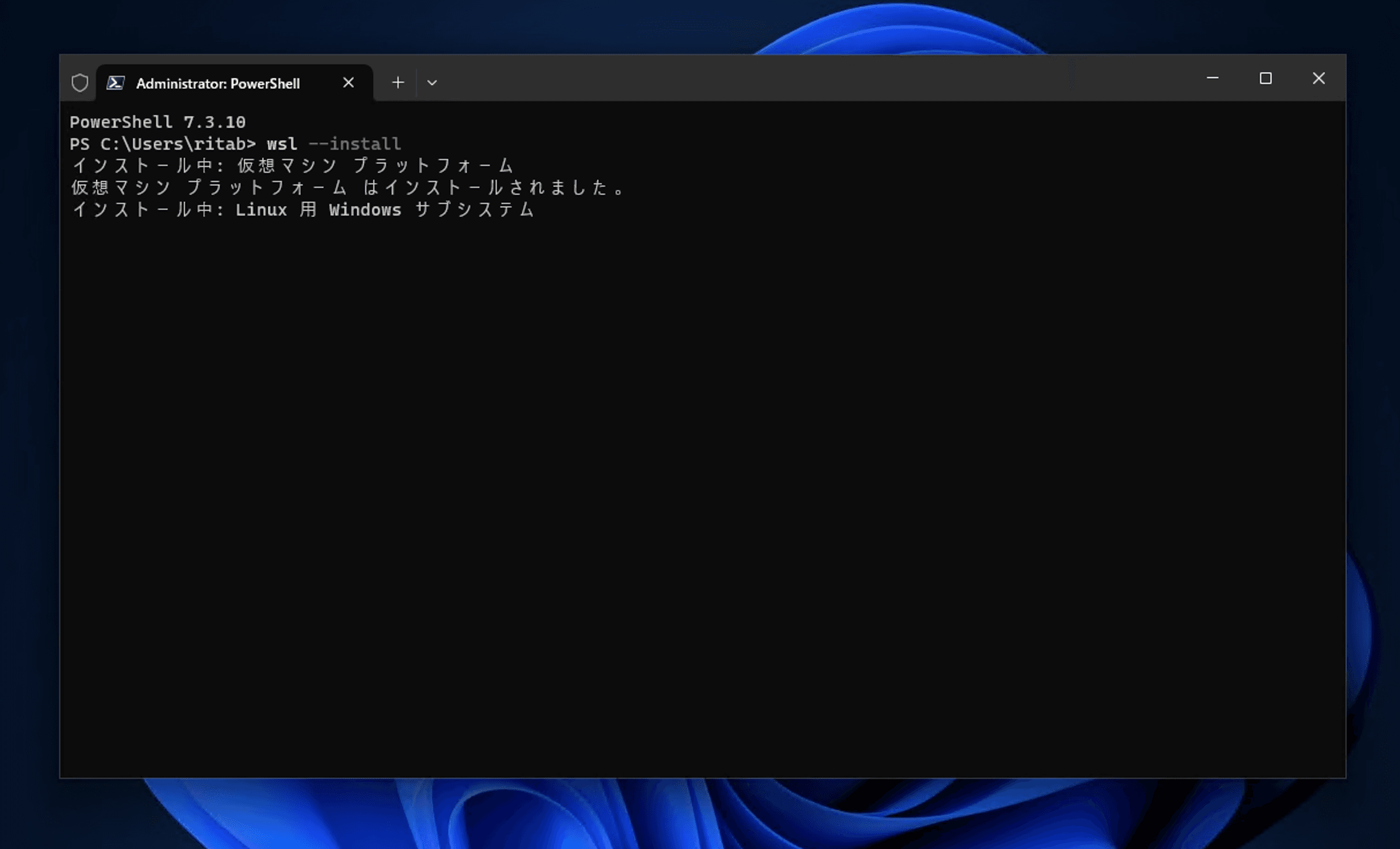Close the Windows Terminal window
This screenshot has height=849, width=1400.
point(1319,78)
